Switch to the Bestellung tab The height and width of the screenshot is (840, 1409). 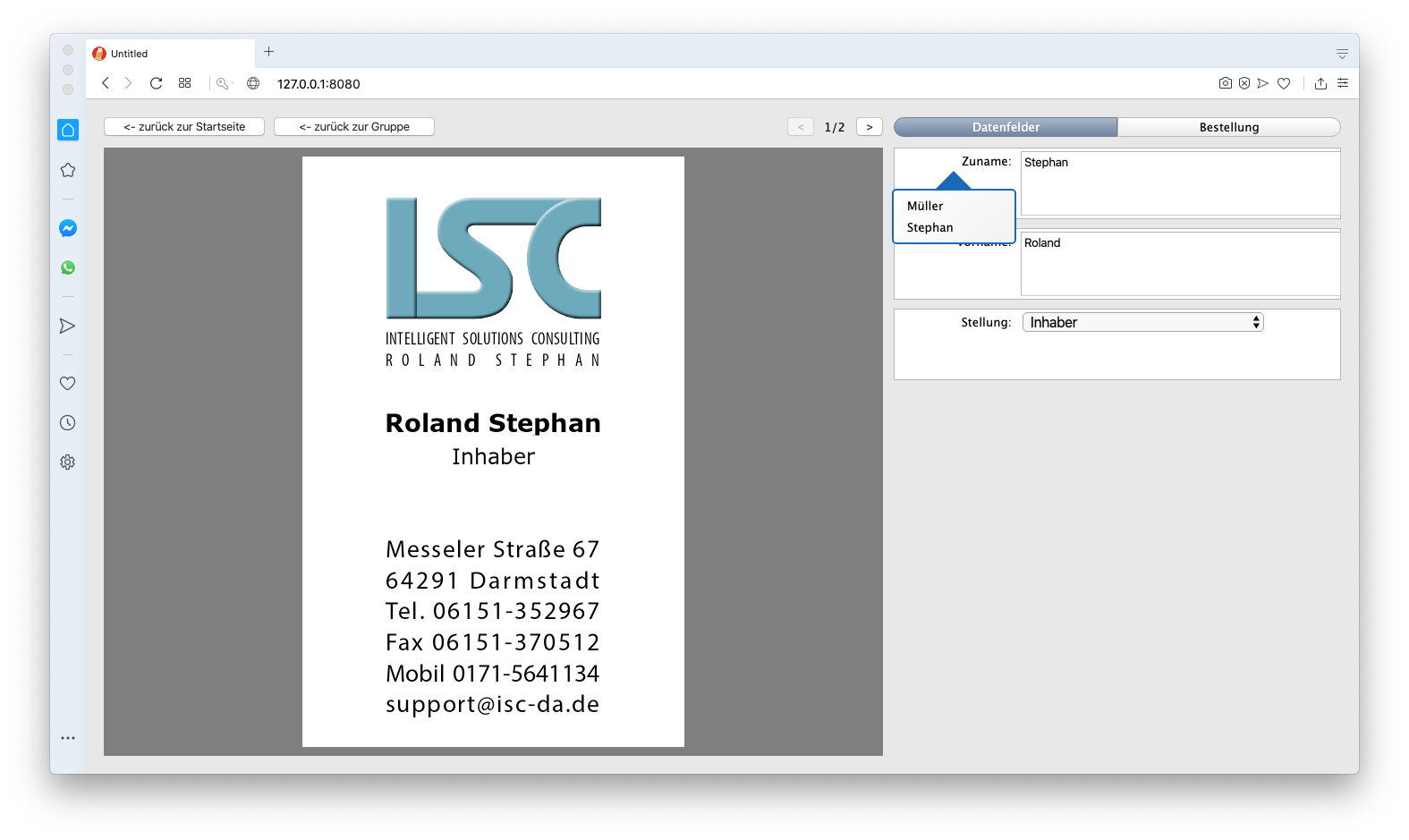(1229, 127)
